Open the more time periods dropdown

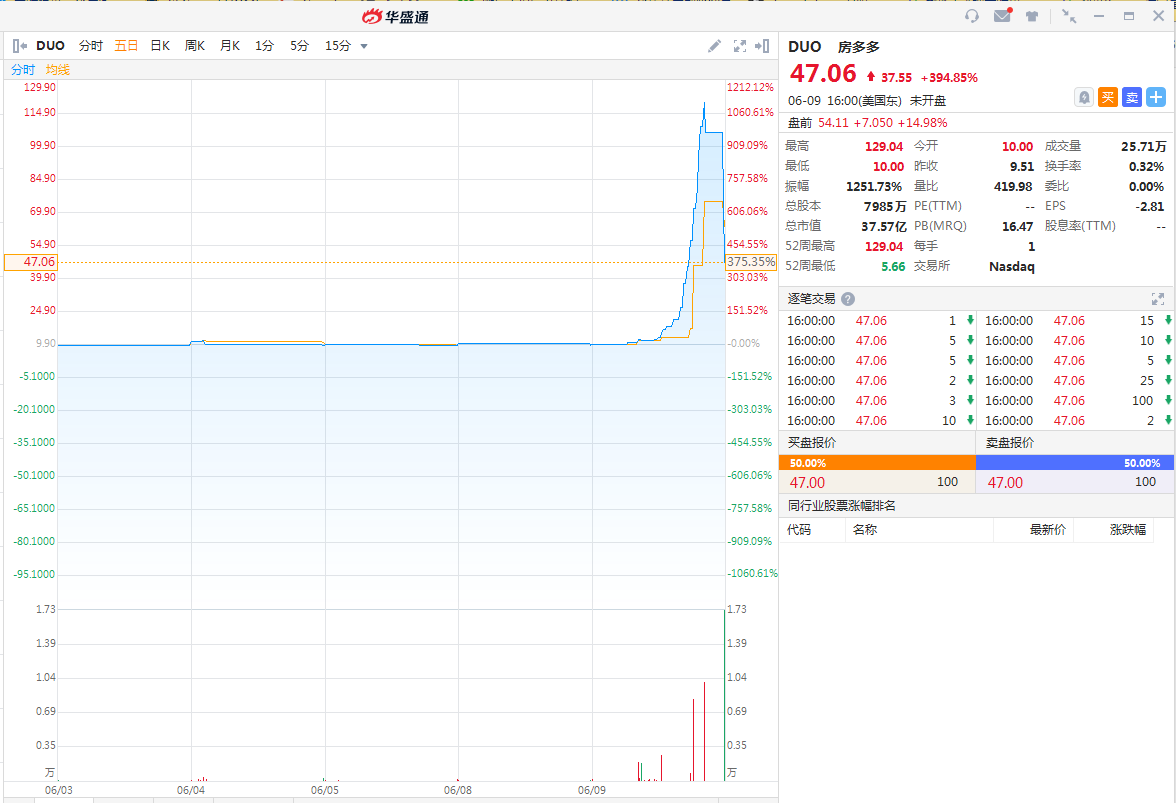(x=364, y=46)
